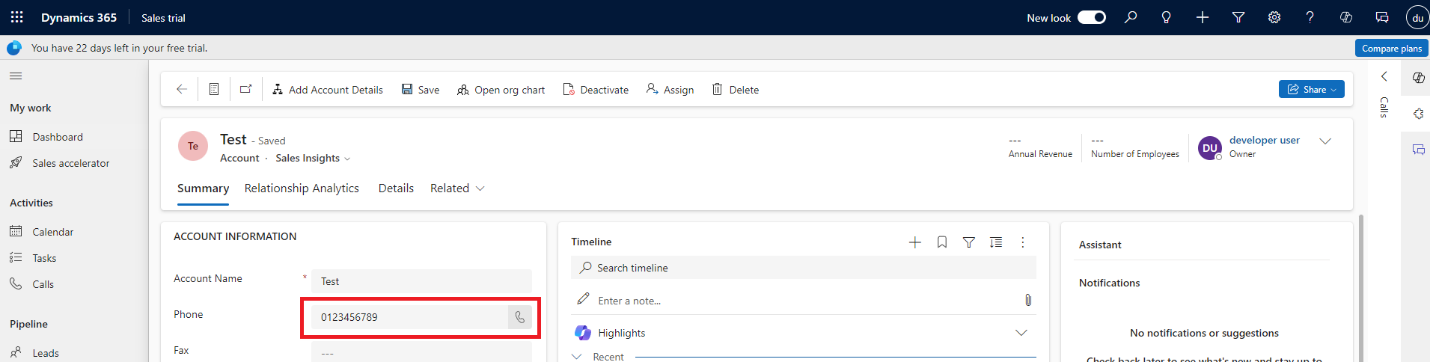Click the Enter a note field
The height and width of the screenshot is (362, 1430).
point(795,300)
